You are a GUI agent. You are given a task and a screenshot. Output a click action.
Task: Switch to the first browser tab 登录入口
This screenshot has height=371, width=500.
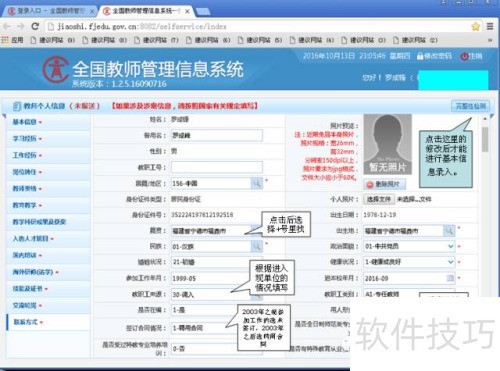(49, 11)
